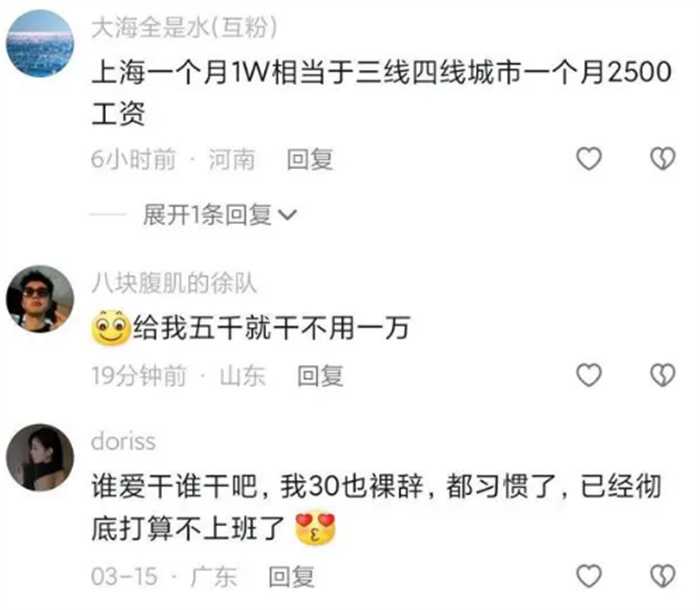
Task: Reply to the comment from 河南
Action: [x=310, y=159]
